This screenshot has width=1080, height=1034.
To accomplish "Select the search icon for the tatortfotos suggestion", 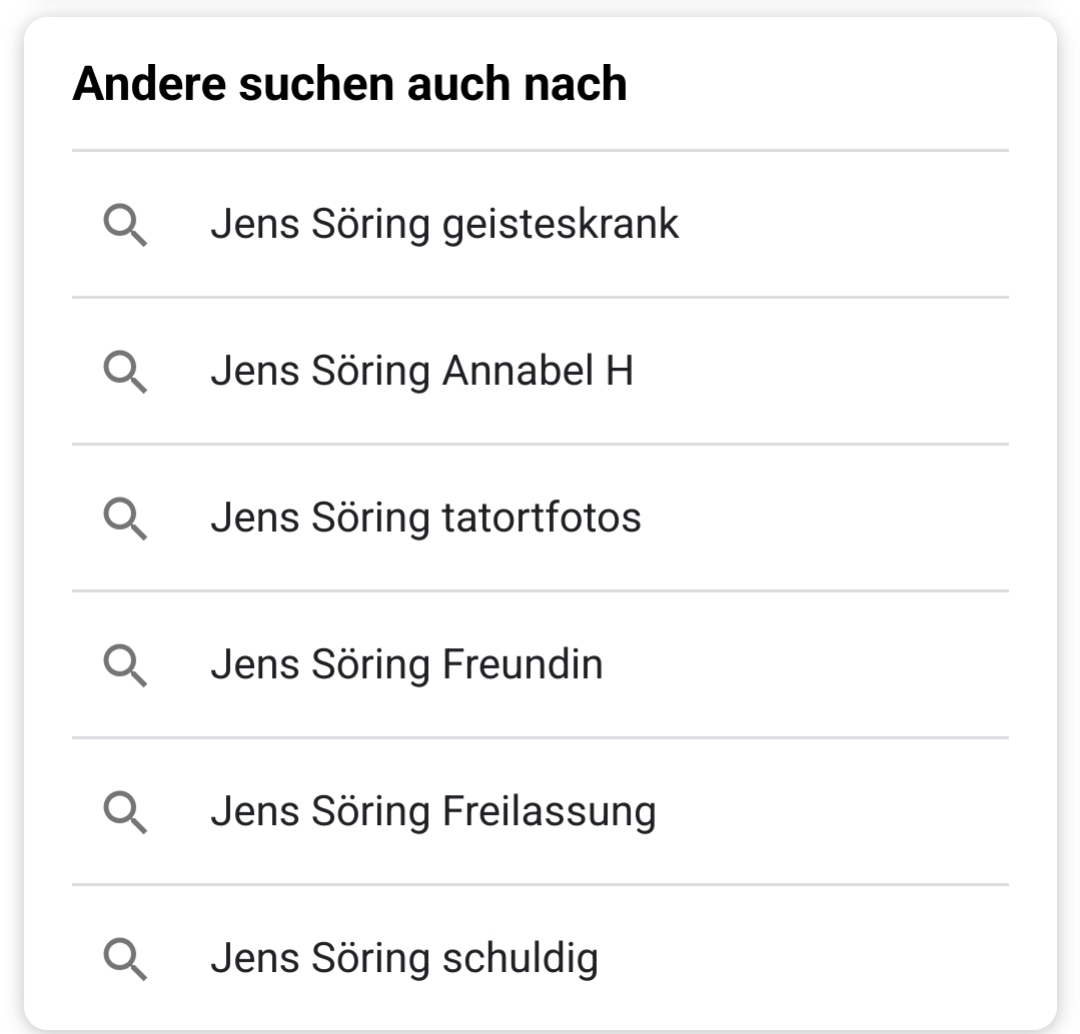I will click(x=125, y=518).
